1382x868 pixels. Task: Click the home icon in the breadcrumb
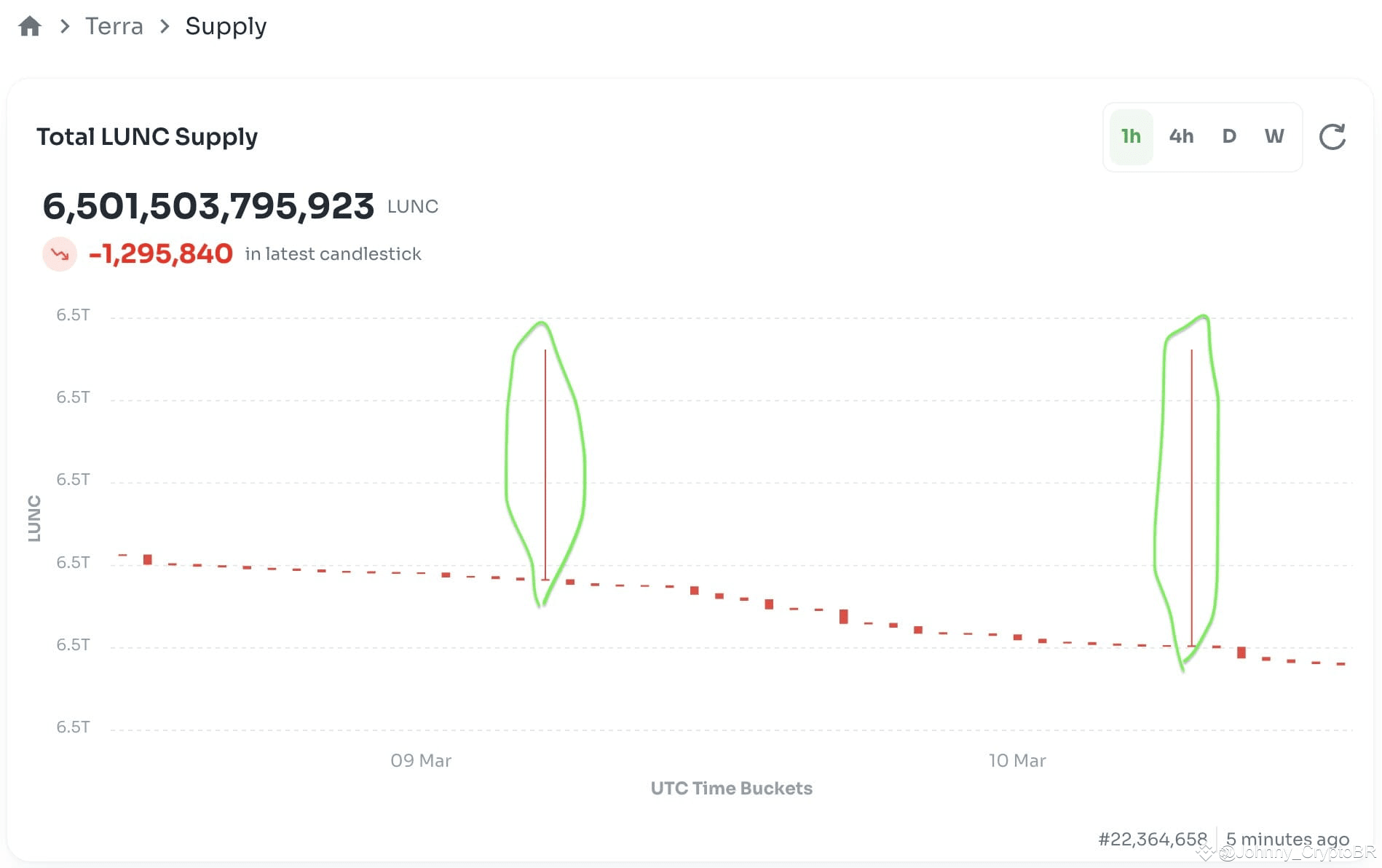point(29,25)
